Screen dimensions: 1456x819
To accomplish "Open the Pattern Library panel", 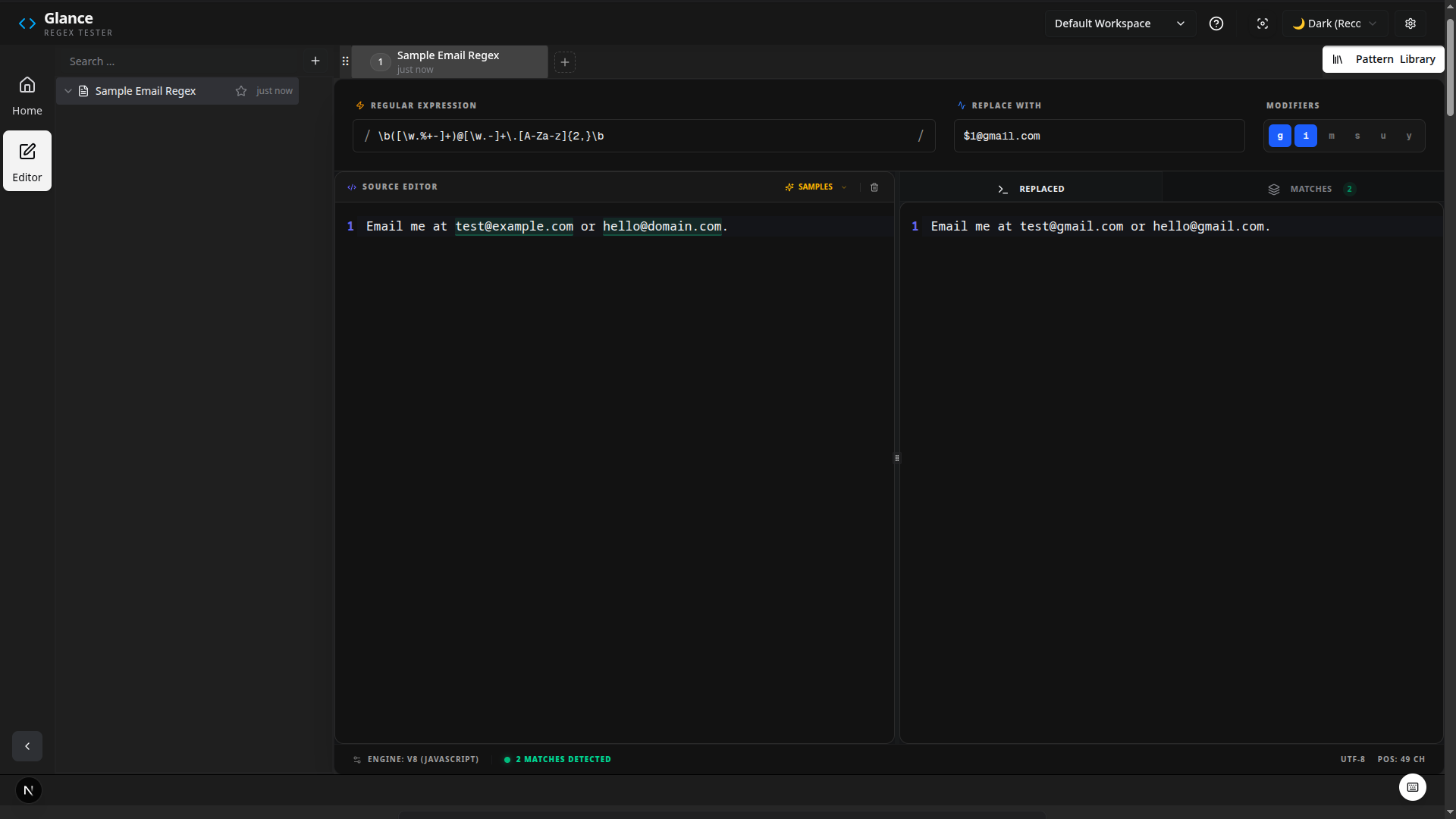I will tap(1383, 59).
